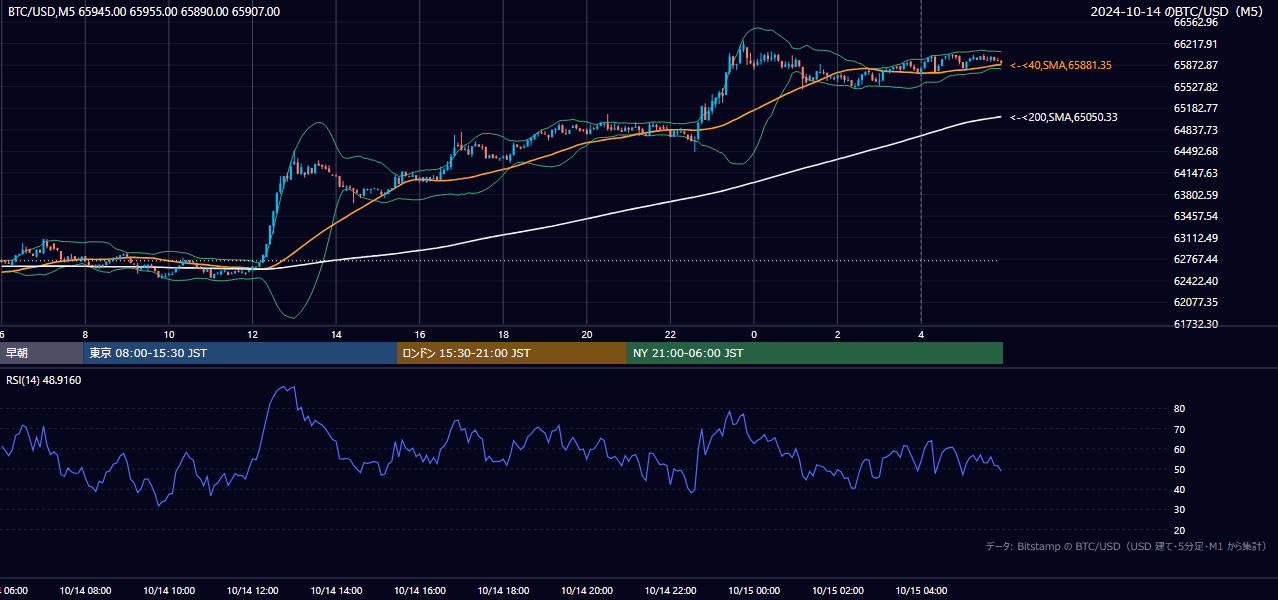This screenshot has width=1278, height=600.
Task: Click price axis value 62422.40
Action: click(1195, 281)
